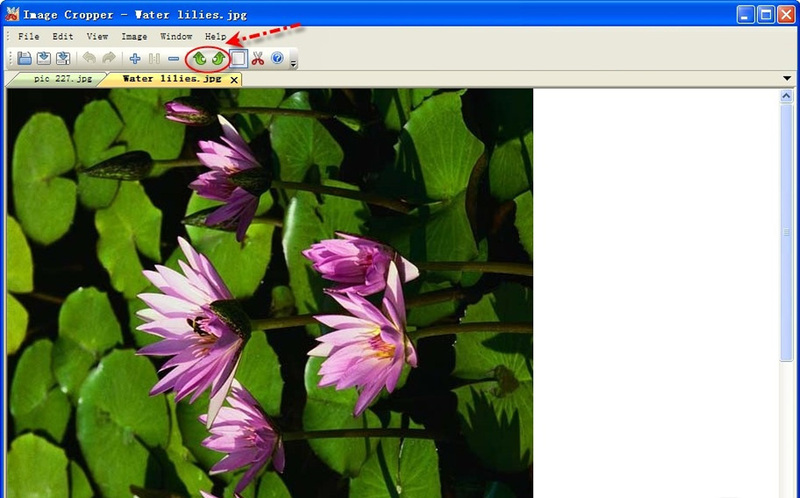
Task: Open the Edit menu
Action: click(x=63, y=36)
